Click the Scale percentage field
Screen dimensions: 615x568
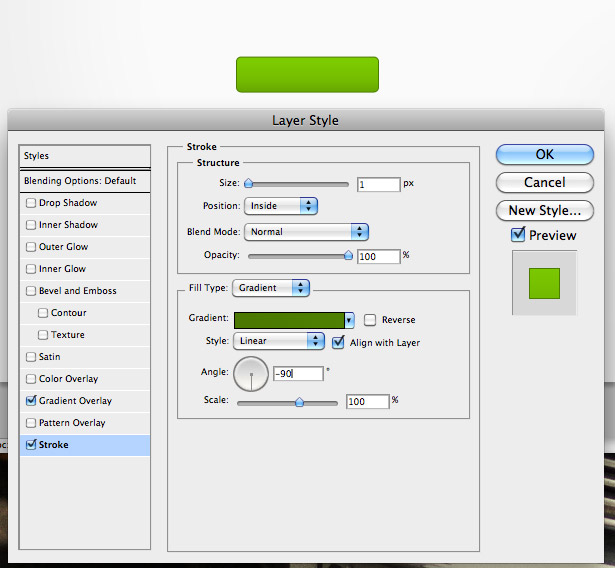coord(368,402)
